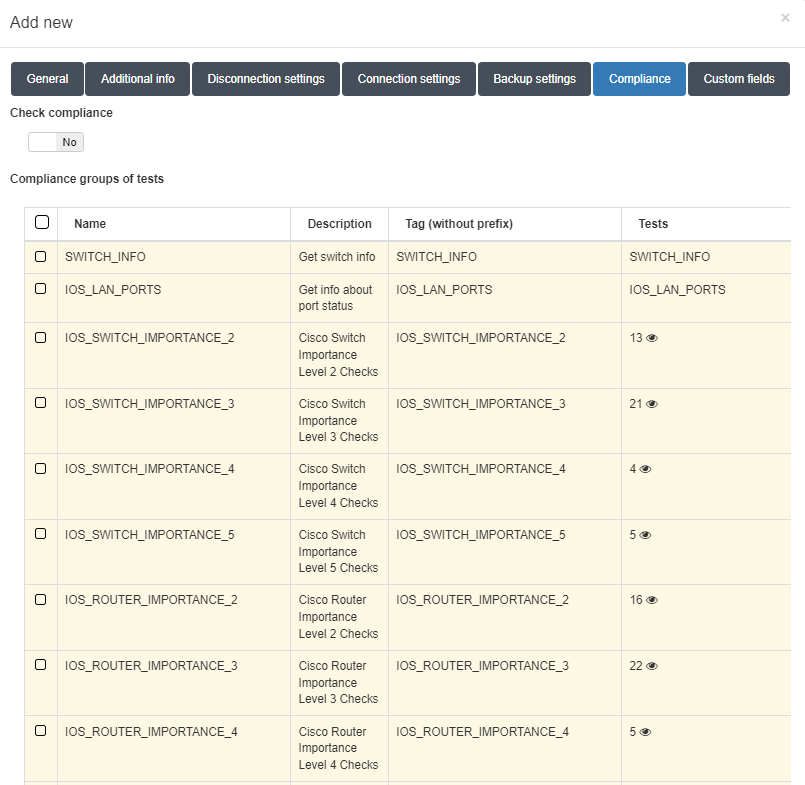The height and width of the screenshot is (785, 805).
Task: Check the SWITCH_INFO row checkbox
Action: (x=41, y=256)
